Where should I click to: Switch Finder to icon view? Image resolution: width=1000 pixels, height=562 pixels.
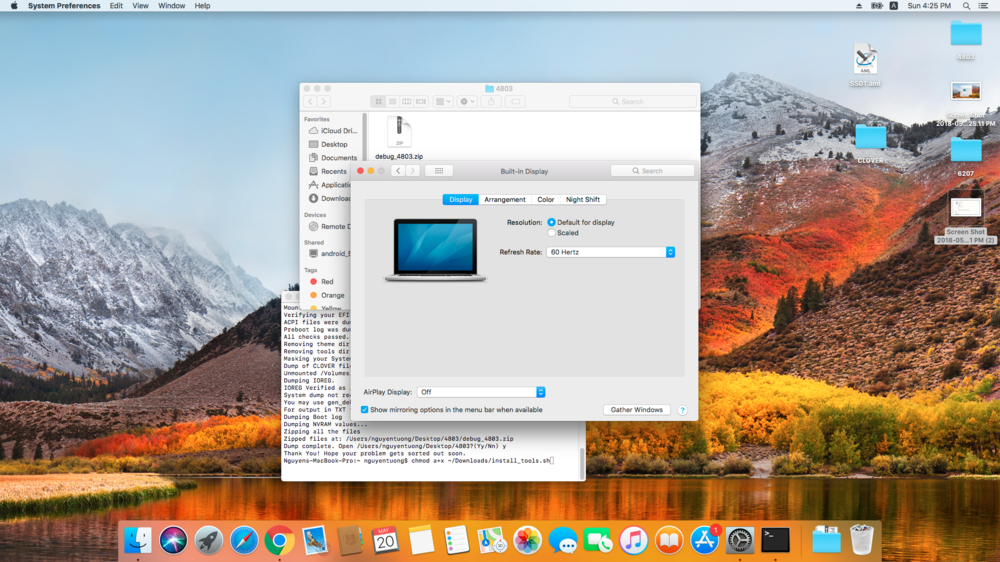[378, 102]
